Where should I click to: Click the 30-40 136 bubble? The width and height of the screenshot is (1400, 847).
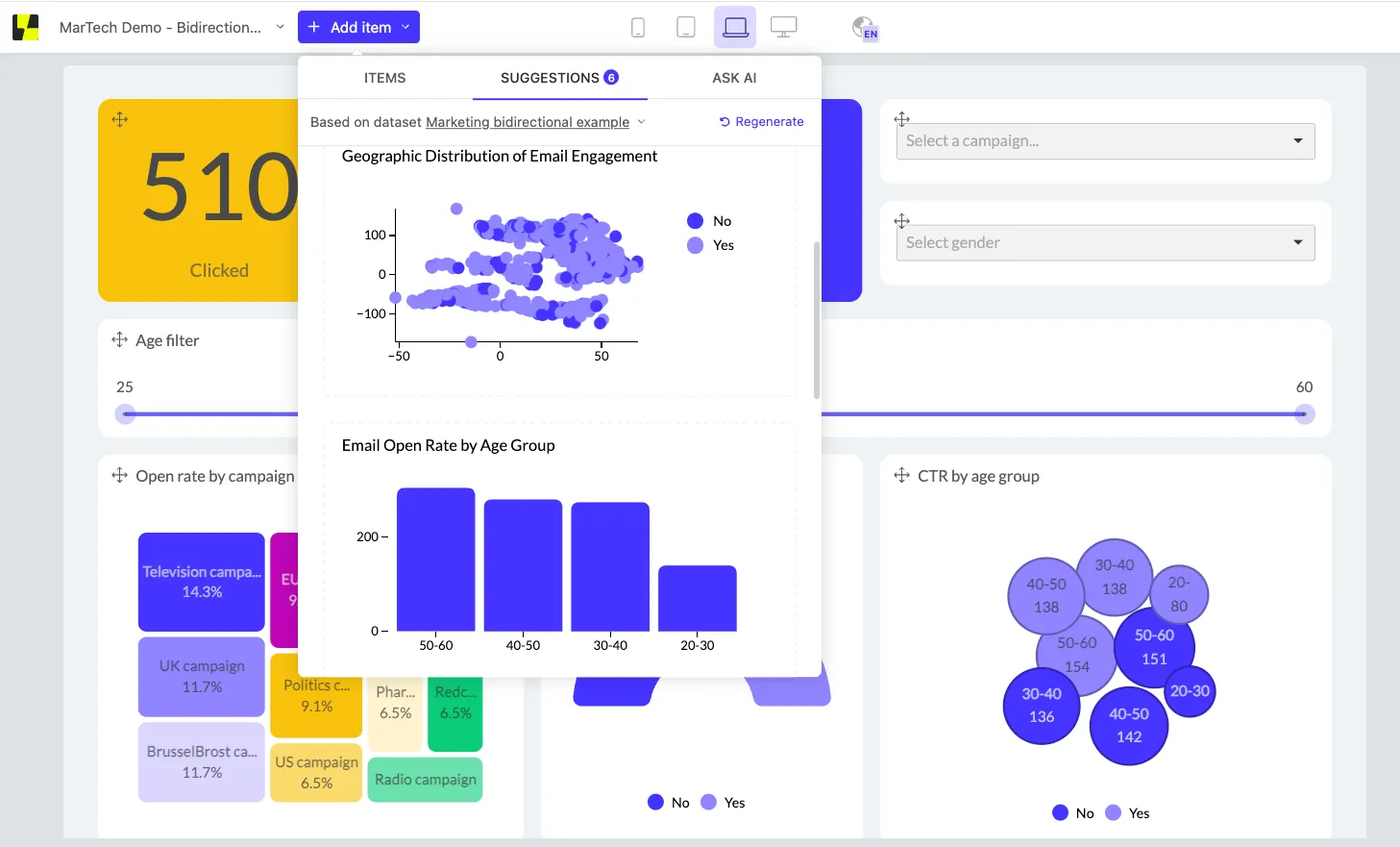(1042, 706)
